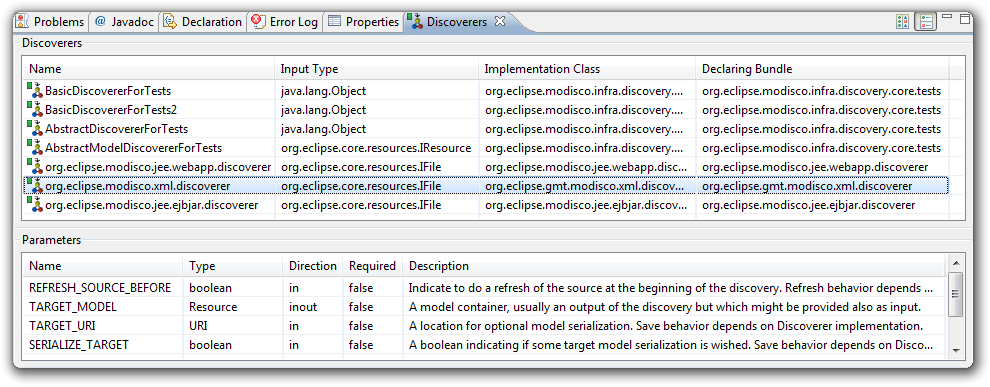Screen dimensions: 990x387
Task: Click the BasicDiscovererForTests row icon
Action: [x=33, y=90]
